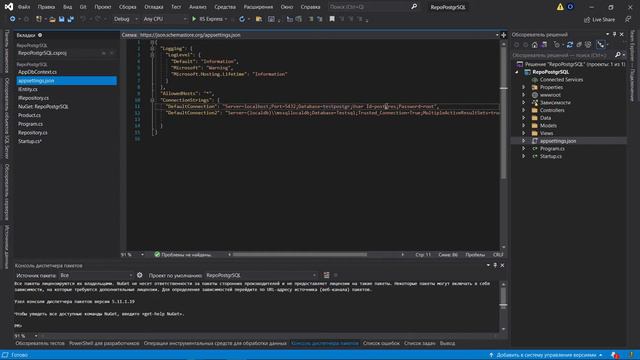Expand the Controllers folder
The image size is (640, 360).
click(x=524, y=110)
